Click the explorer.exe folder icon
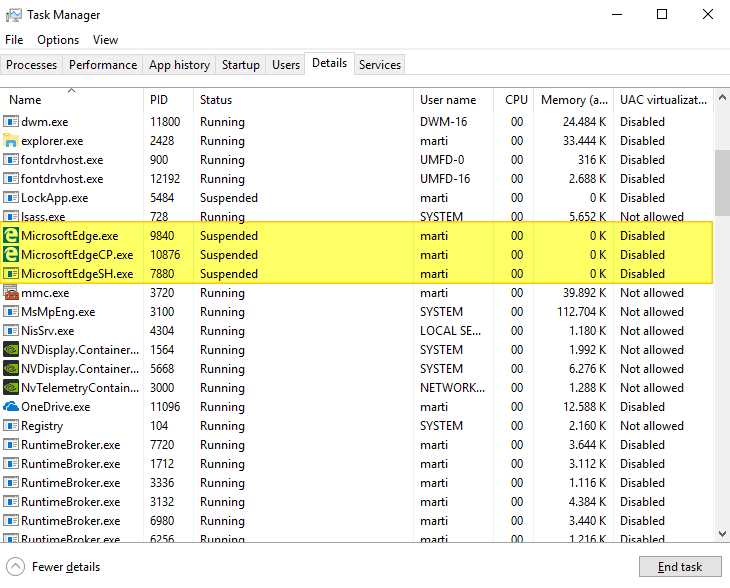730x588 pixels. click(x=10, y=141)
